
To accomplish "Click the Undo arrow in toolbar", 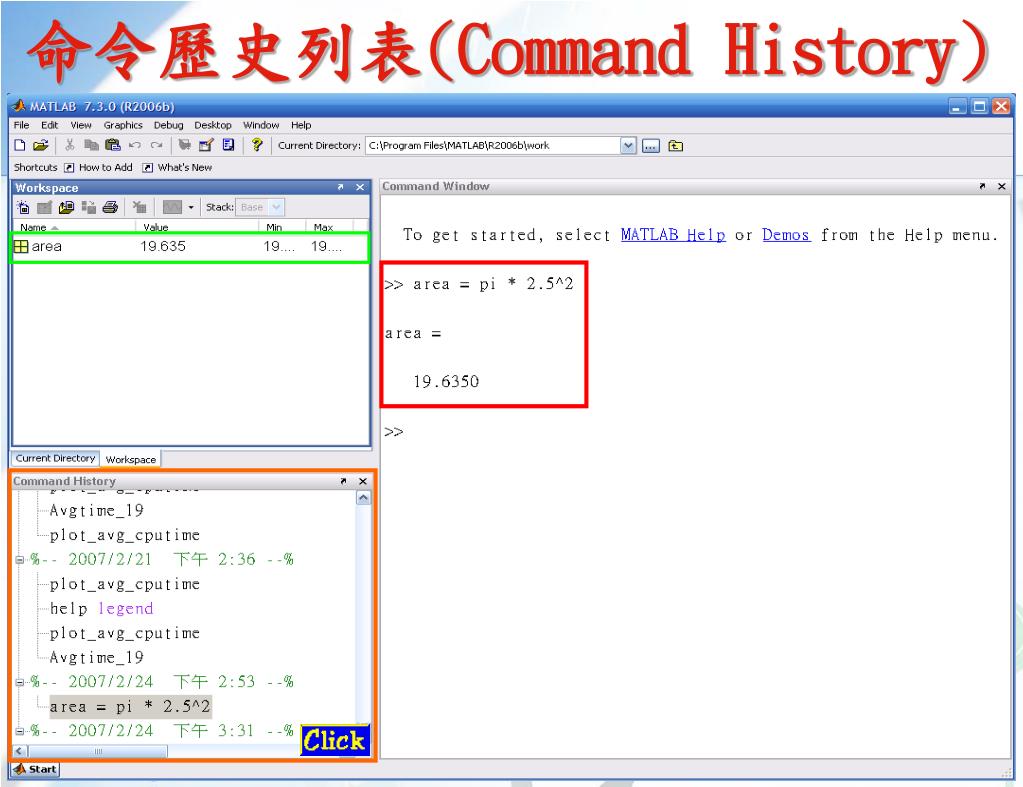I will point(135,145).
